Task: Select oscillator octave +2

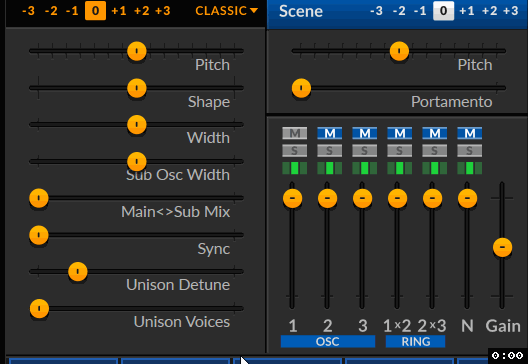Action: [142, 11]
